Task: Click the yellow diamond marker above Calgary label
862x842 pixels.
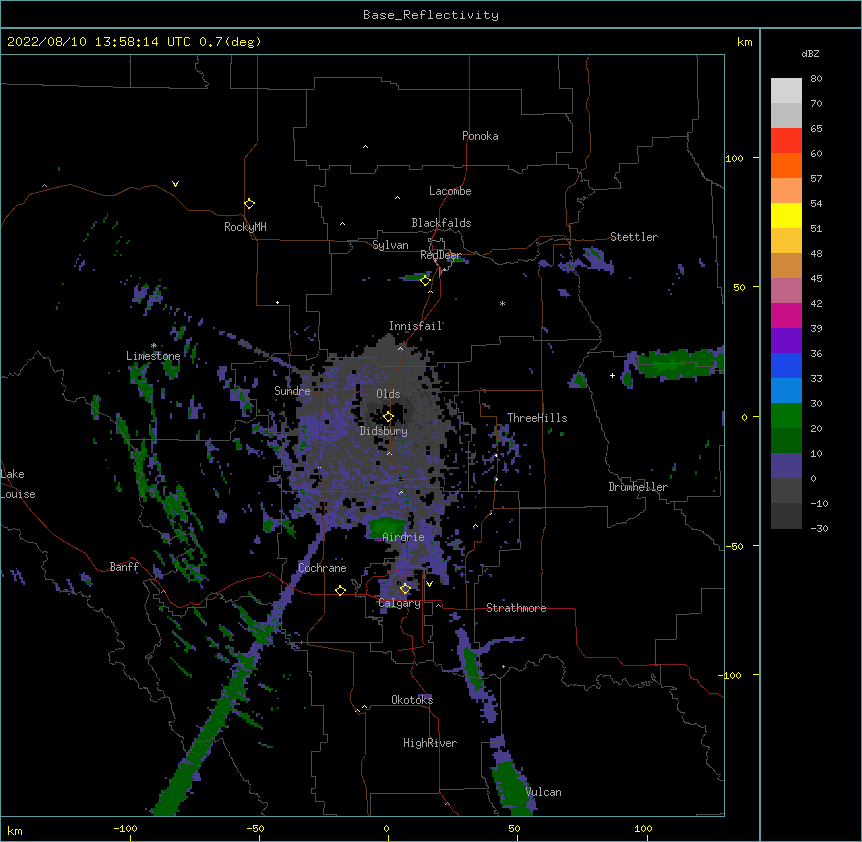Action: click(405, 589)
